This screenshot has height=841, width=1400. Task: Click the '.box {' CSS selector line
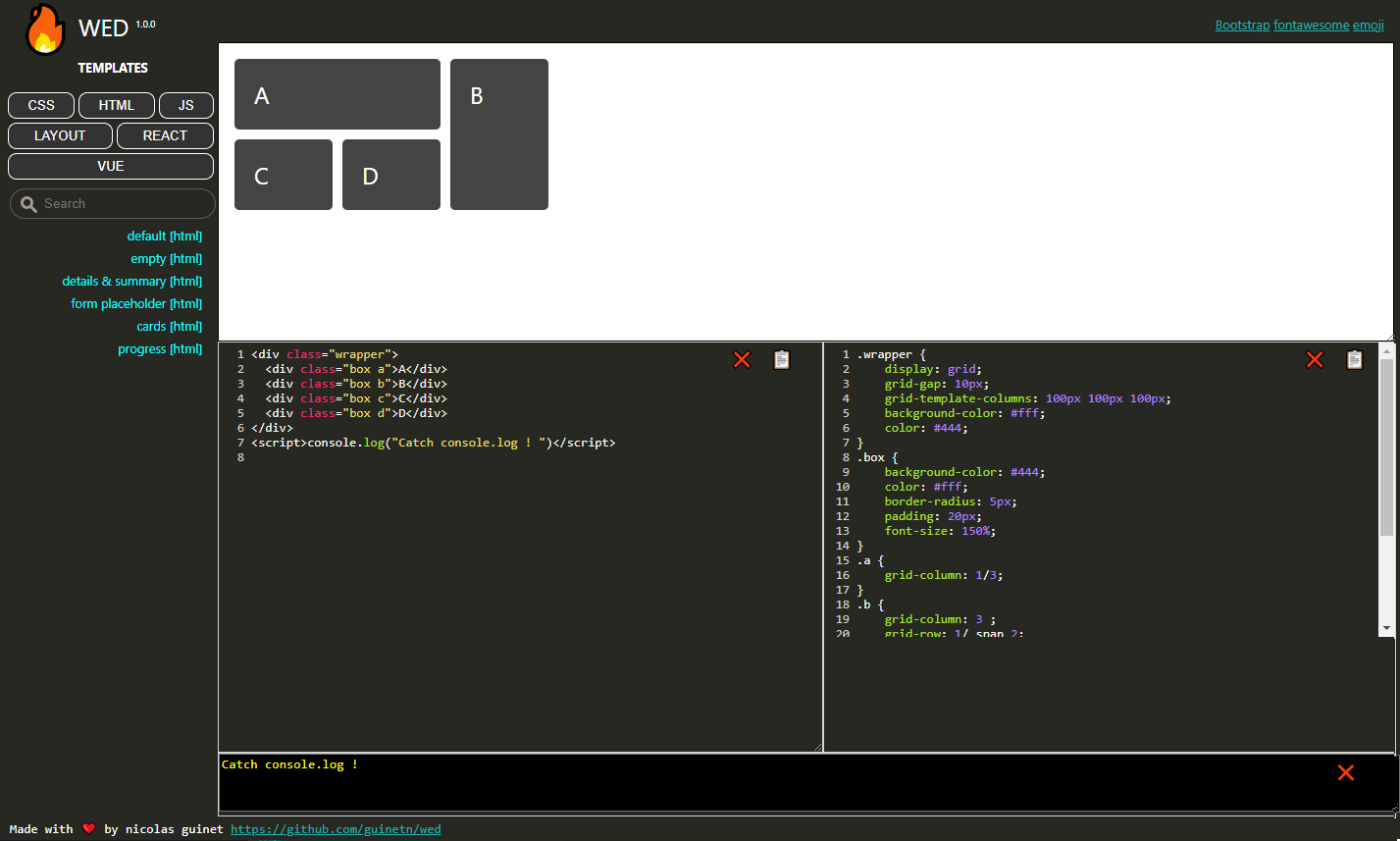pyautogui.click(x=877, y=457)
